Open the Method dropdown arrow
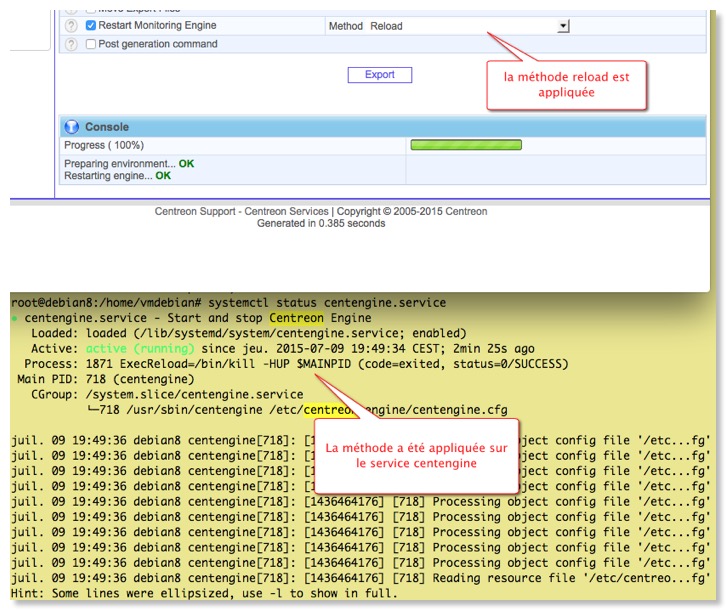 [x=563, y=26]
